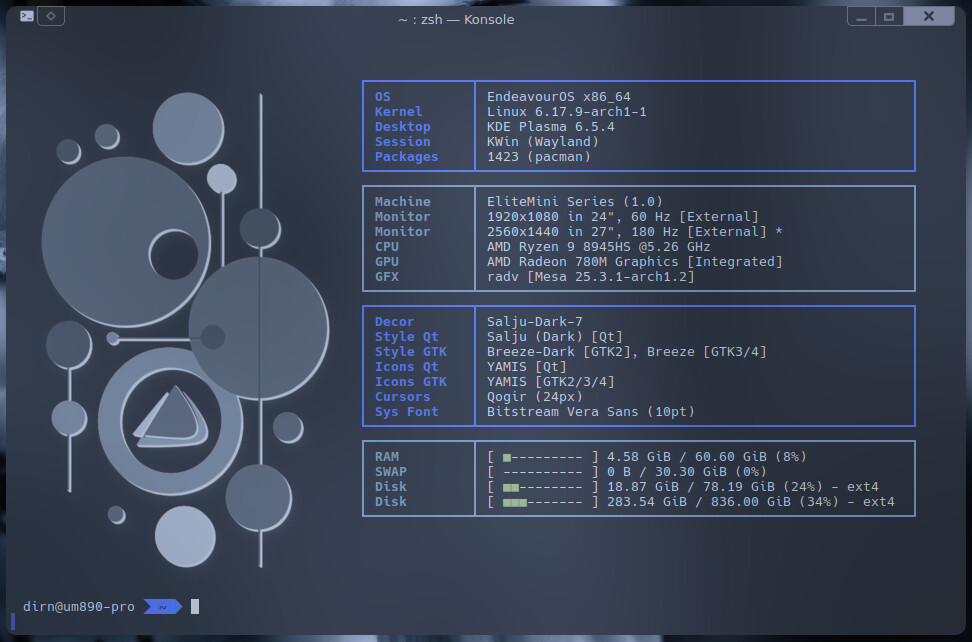Viewport: 972px width, 642px height.
Task: Maximize the Konsole window
Action: pyautogui.click(x=888, y=17)
